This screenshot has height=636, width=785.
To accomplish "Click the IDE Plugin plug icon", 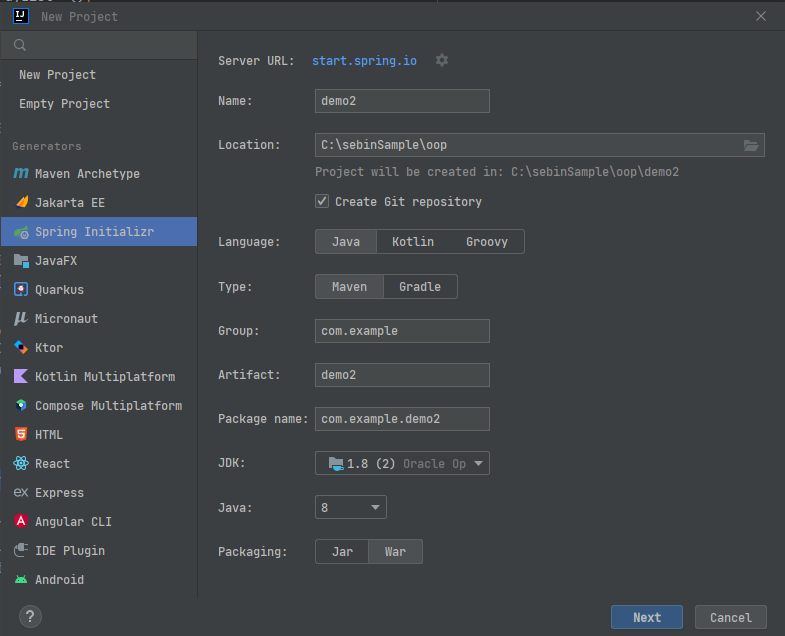I will click(x=21, y=550).
